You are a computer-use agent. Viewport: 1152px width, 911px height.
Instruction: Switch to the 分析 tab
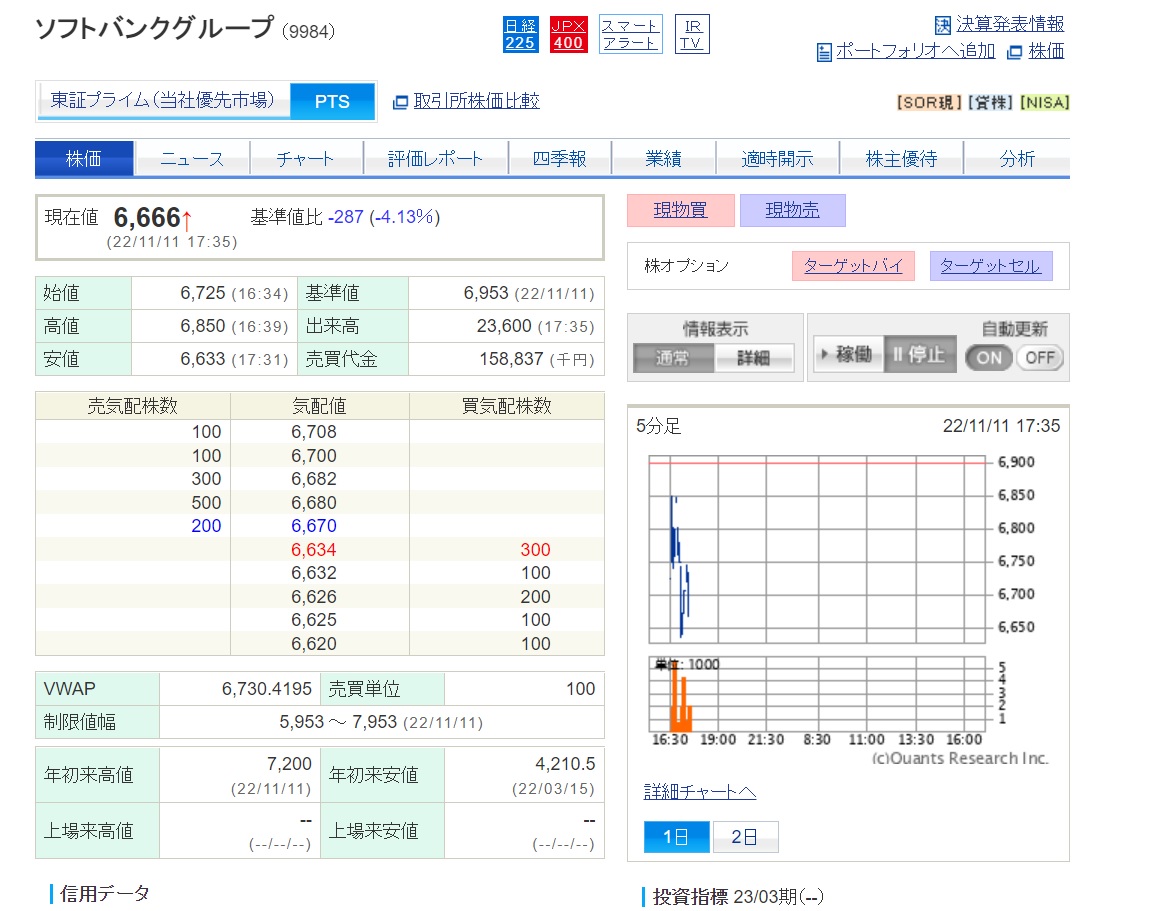pyautogui.click(x=1017, y=159)
